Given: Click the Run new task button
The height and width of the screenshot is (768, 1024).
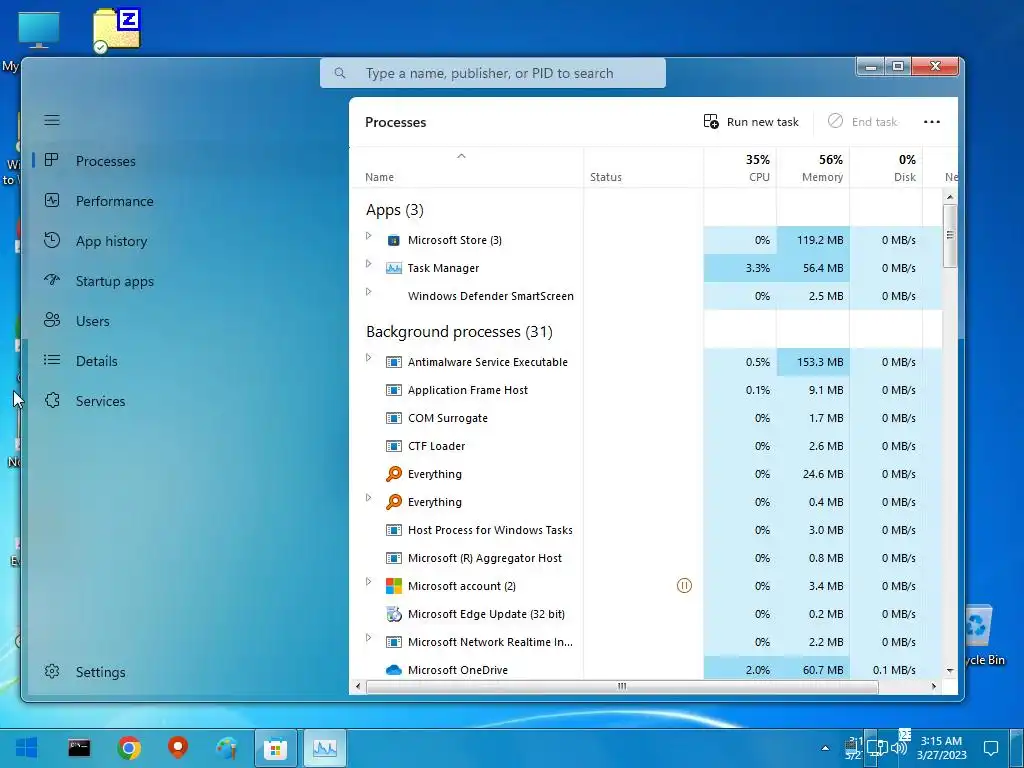Looking at the screenshot, I should point(751,121).
